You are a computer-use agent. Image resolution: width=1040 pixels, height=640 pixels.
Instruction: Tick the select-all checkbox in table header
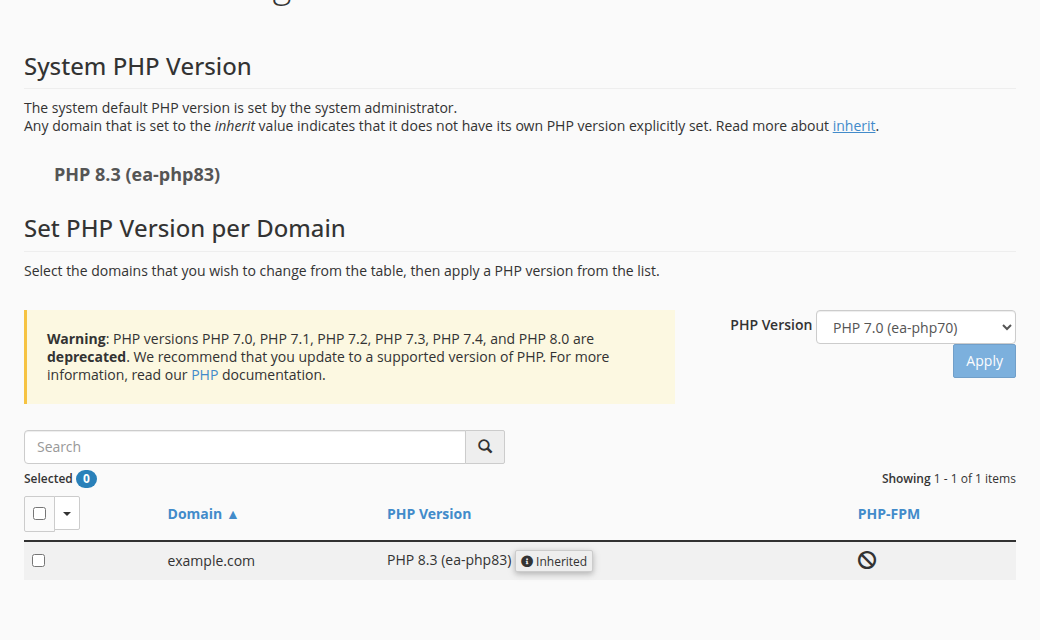[x=39, y=513]
